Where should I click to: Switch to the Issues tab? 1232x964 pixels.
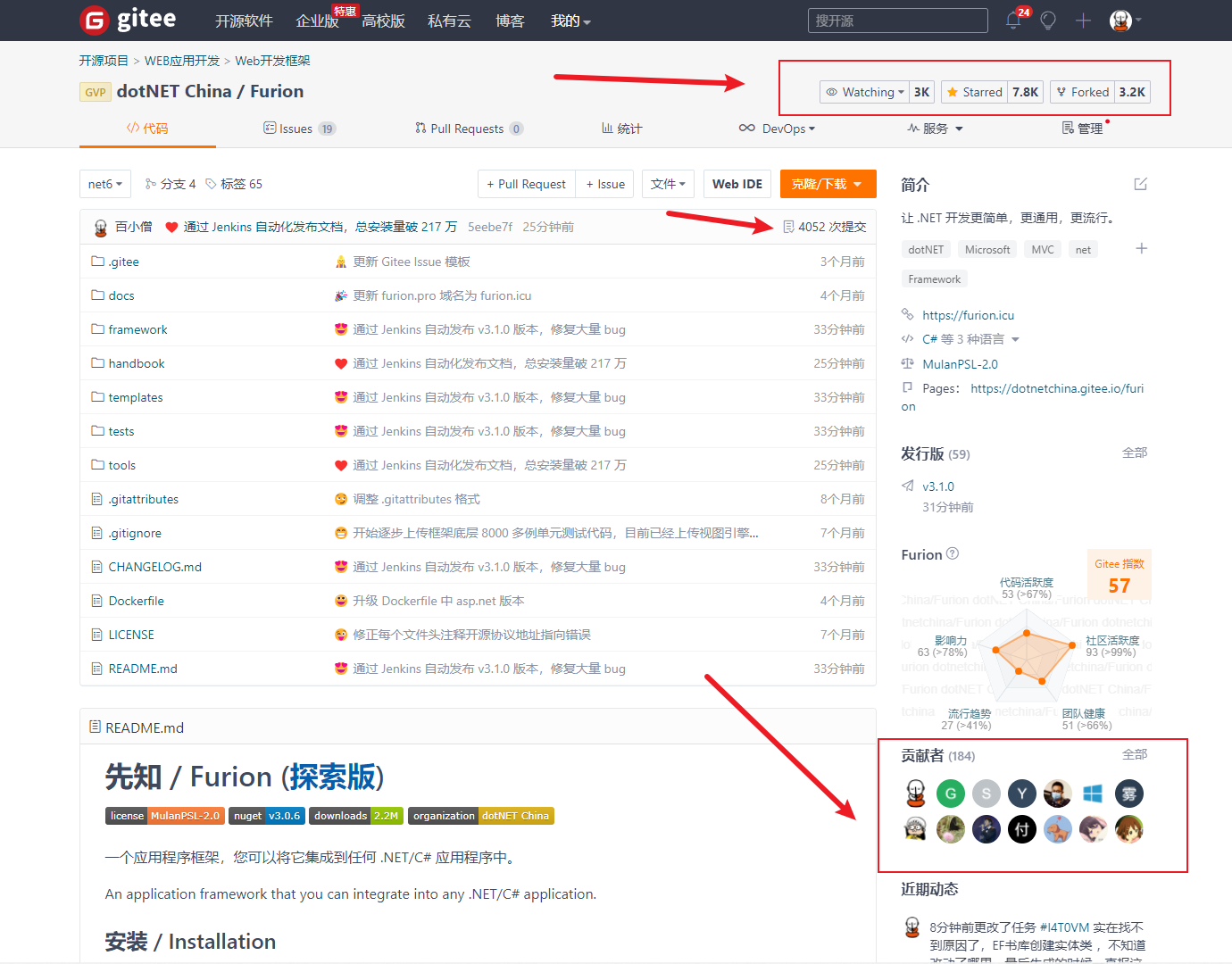coord(298,128)
